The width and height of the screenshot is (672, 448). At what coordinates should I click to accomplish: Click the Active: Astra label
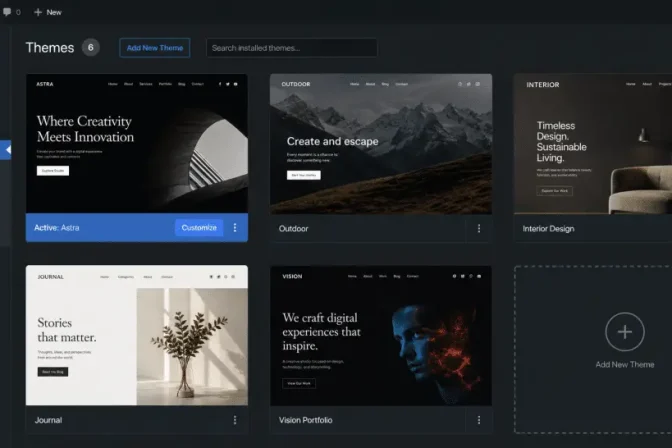click(x=57, y=228)
